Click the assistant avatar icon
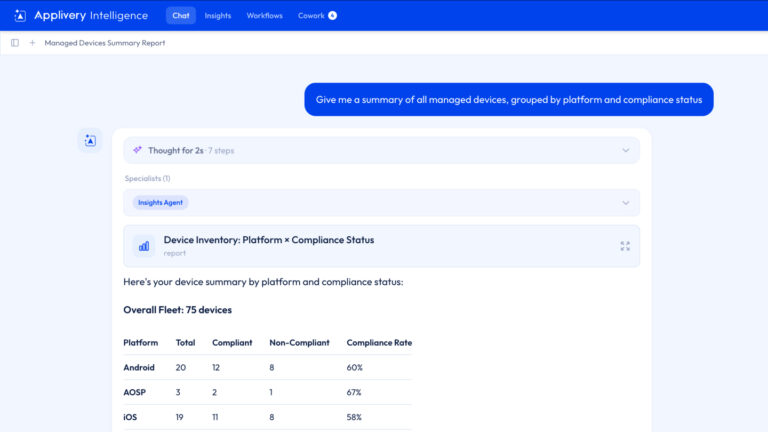 [x=90, y=141]
